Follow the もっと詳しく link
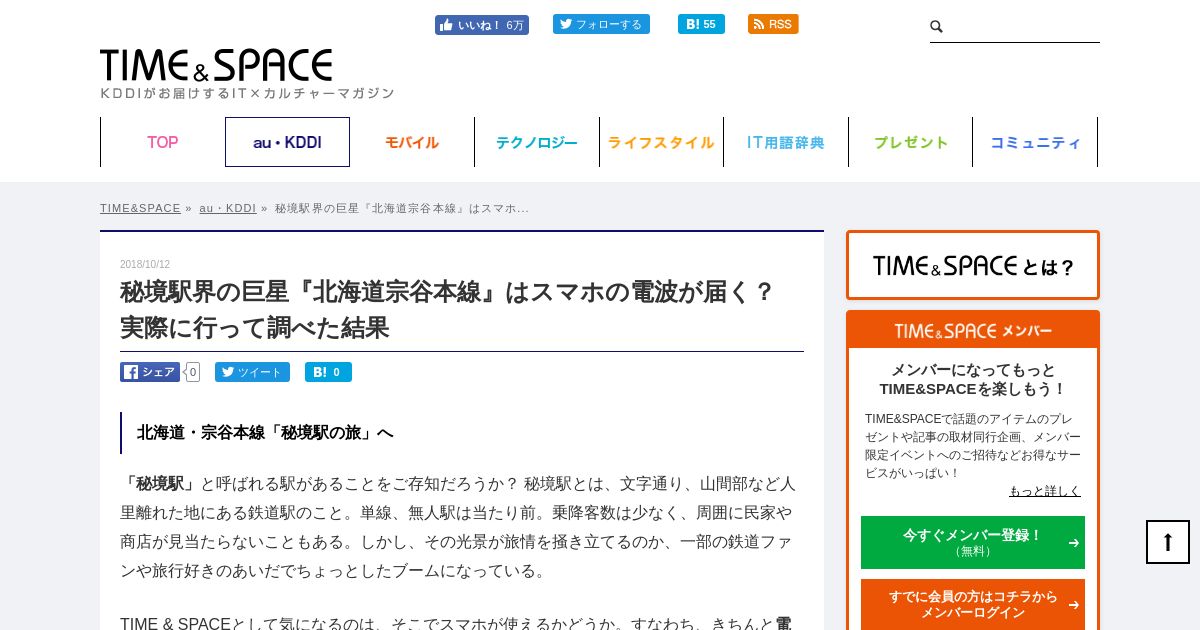1200x630 pixels. 1045,491
